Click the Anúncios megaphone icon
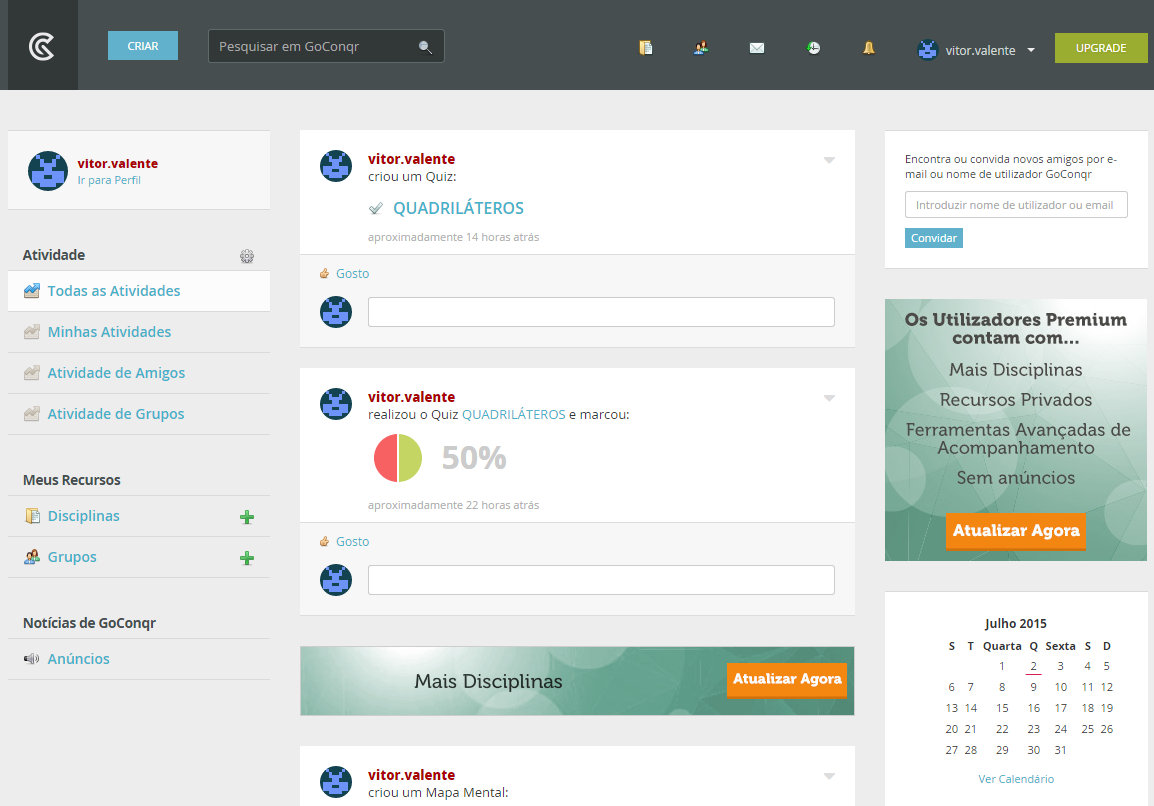 coord(32,658)
